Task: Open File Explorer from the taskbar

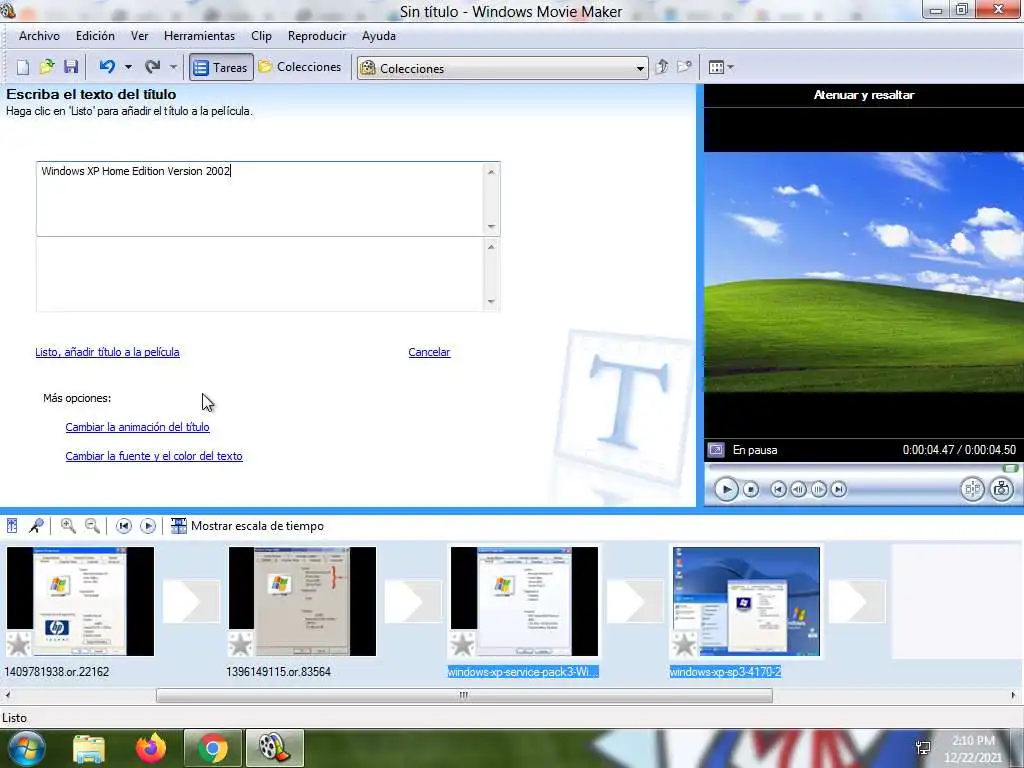Action: click(x=89, y=749)
